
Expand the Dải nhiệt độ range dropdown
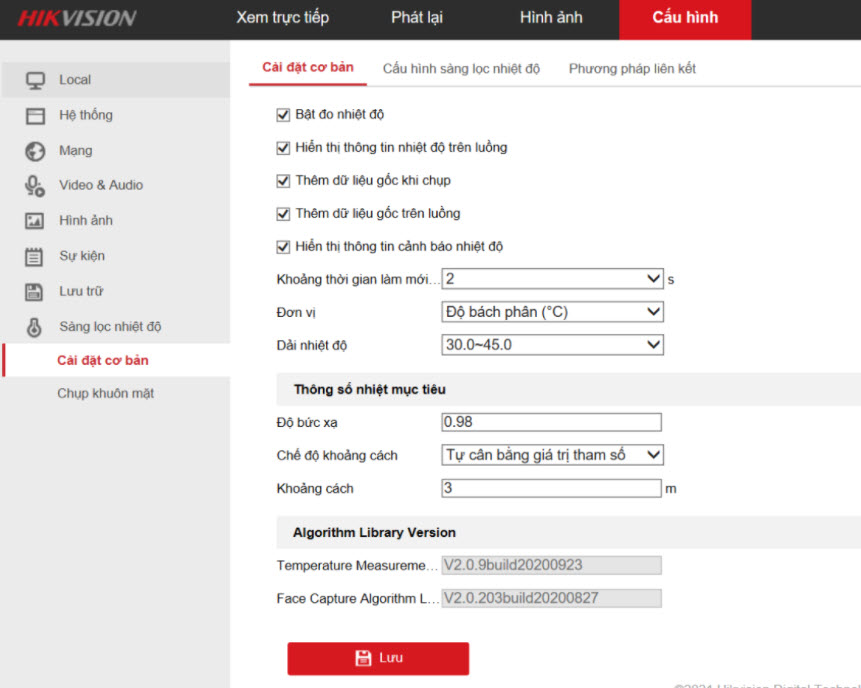coord(552,345)
